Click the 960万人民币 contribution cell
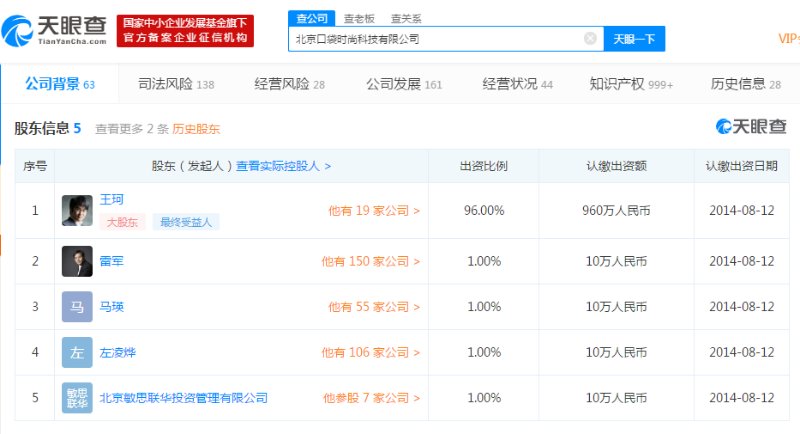 point(616,211)
